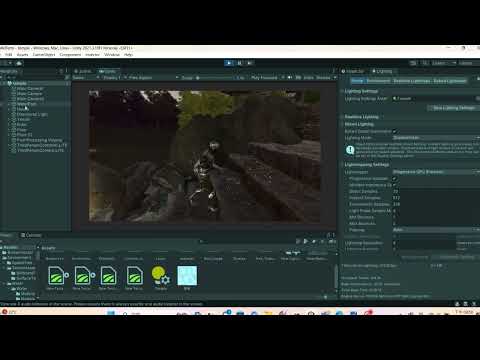Click the New Lighting Settings button
Image resolution: width=480 pixels, height=360 pixels.
coord(453,108)
